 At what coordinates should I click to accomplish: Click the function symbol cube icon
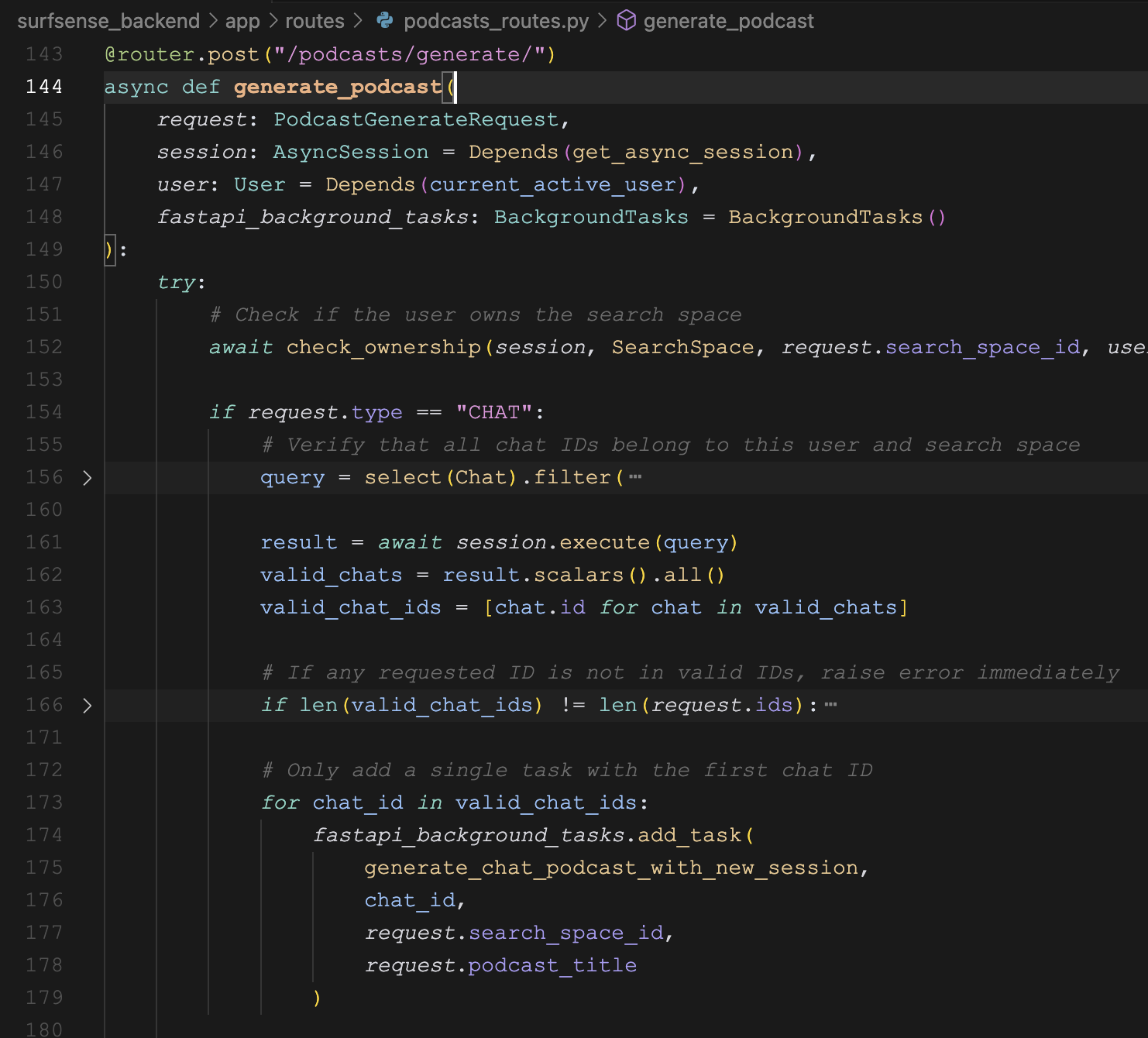(626, 21)
